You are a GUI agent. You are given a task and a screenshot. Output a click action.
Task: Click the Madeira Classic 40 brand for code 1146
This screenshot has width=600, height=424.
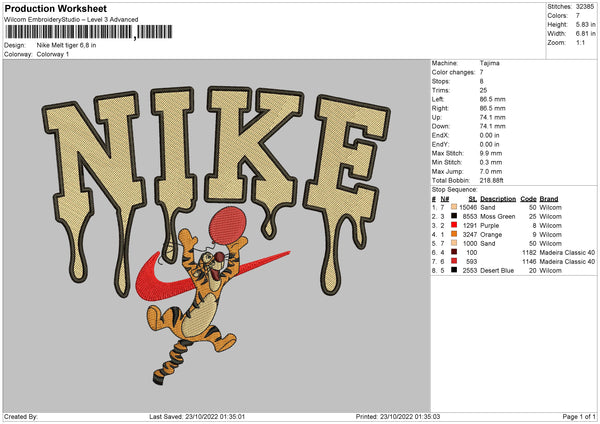[567, 261]
